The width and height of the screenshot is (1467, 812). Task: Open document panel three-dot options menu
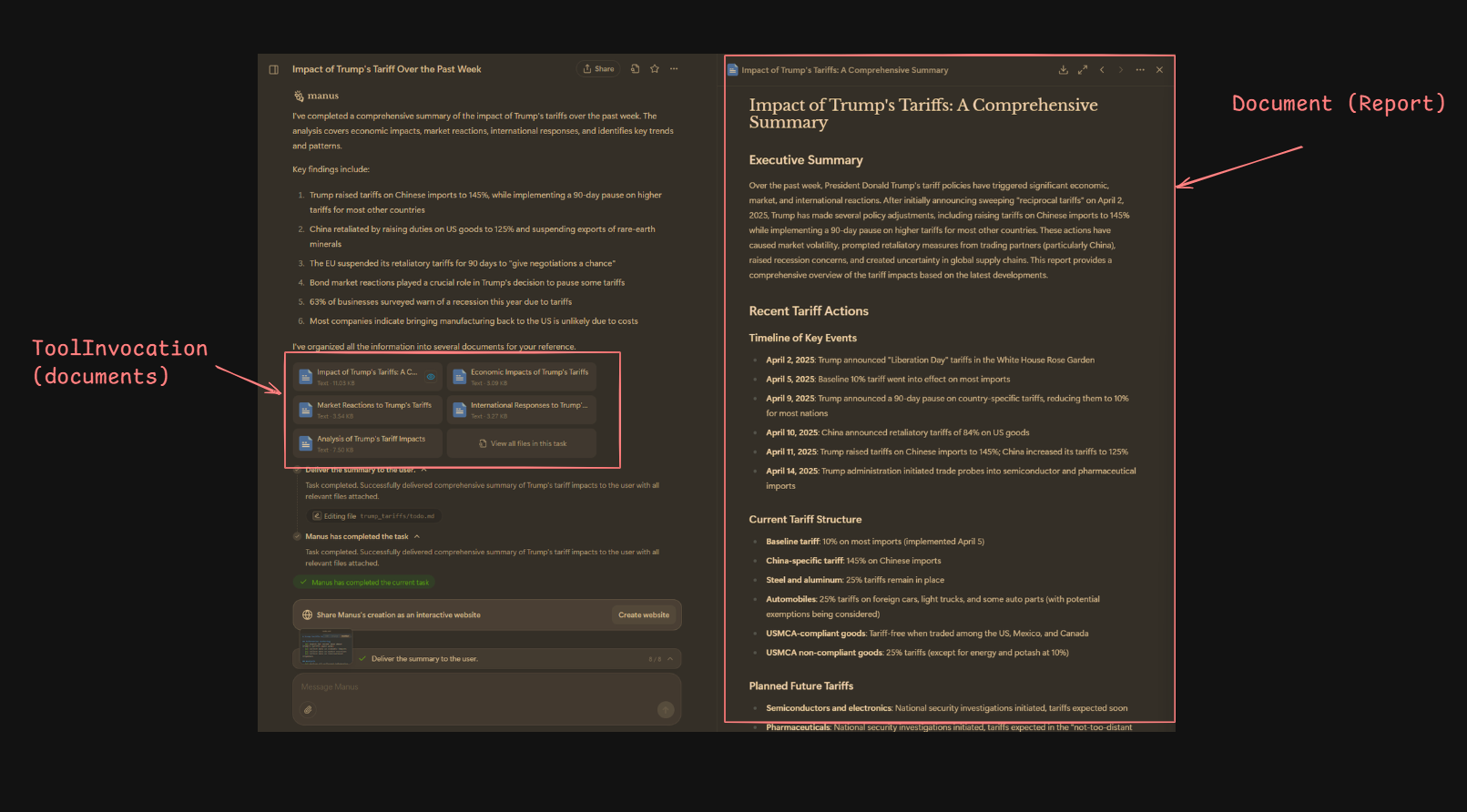1140,70
